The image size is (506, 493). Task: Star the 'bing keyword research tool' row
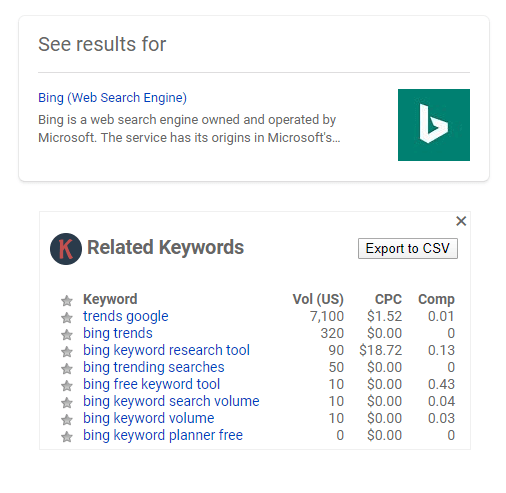[67, 352]
